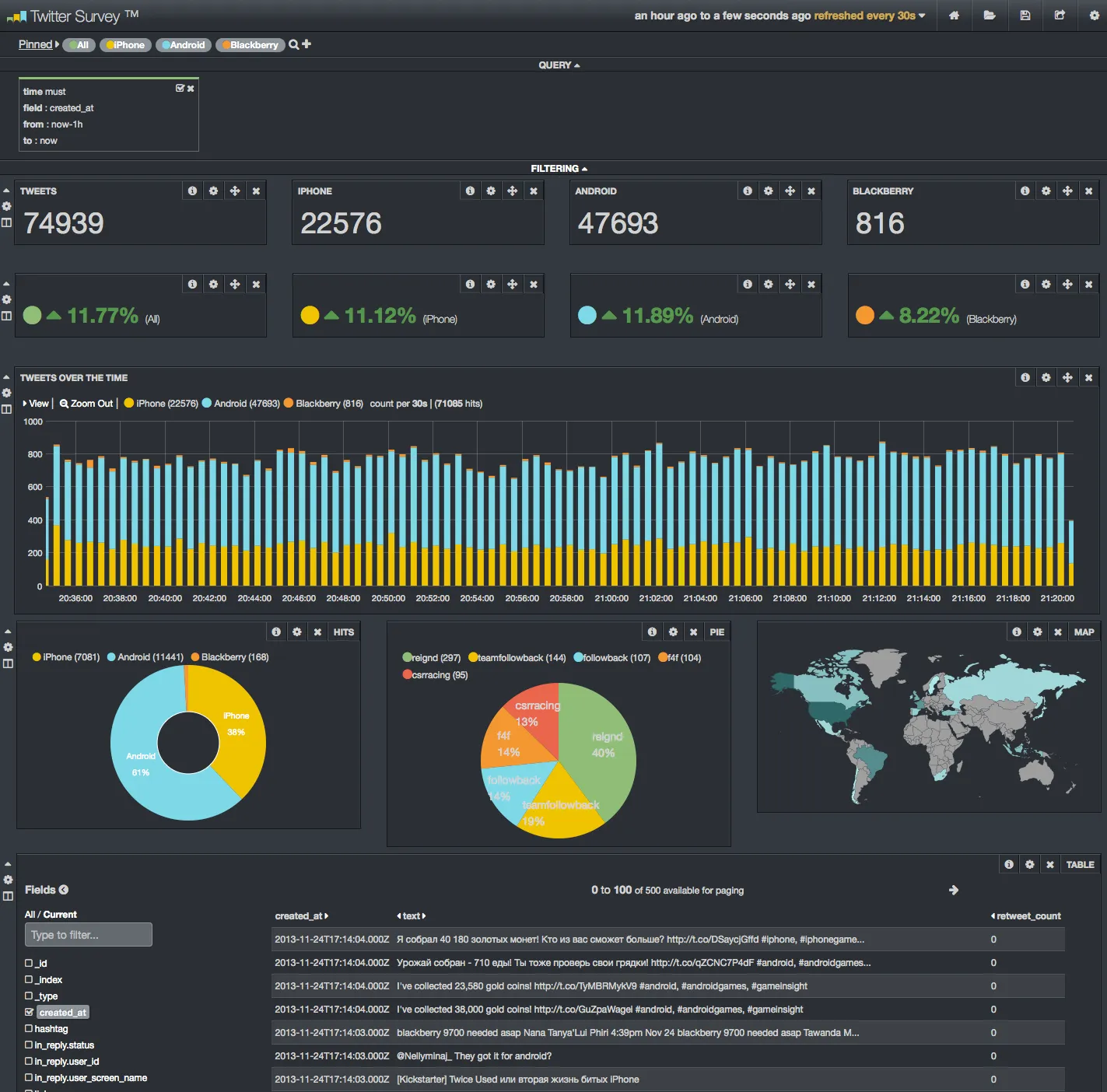This screenshot has width=1107, height=1092.
Task: Close the Tweets Over The Time panel
Action: click(1088, 377)
